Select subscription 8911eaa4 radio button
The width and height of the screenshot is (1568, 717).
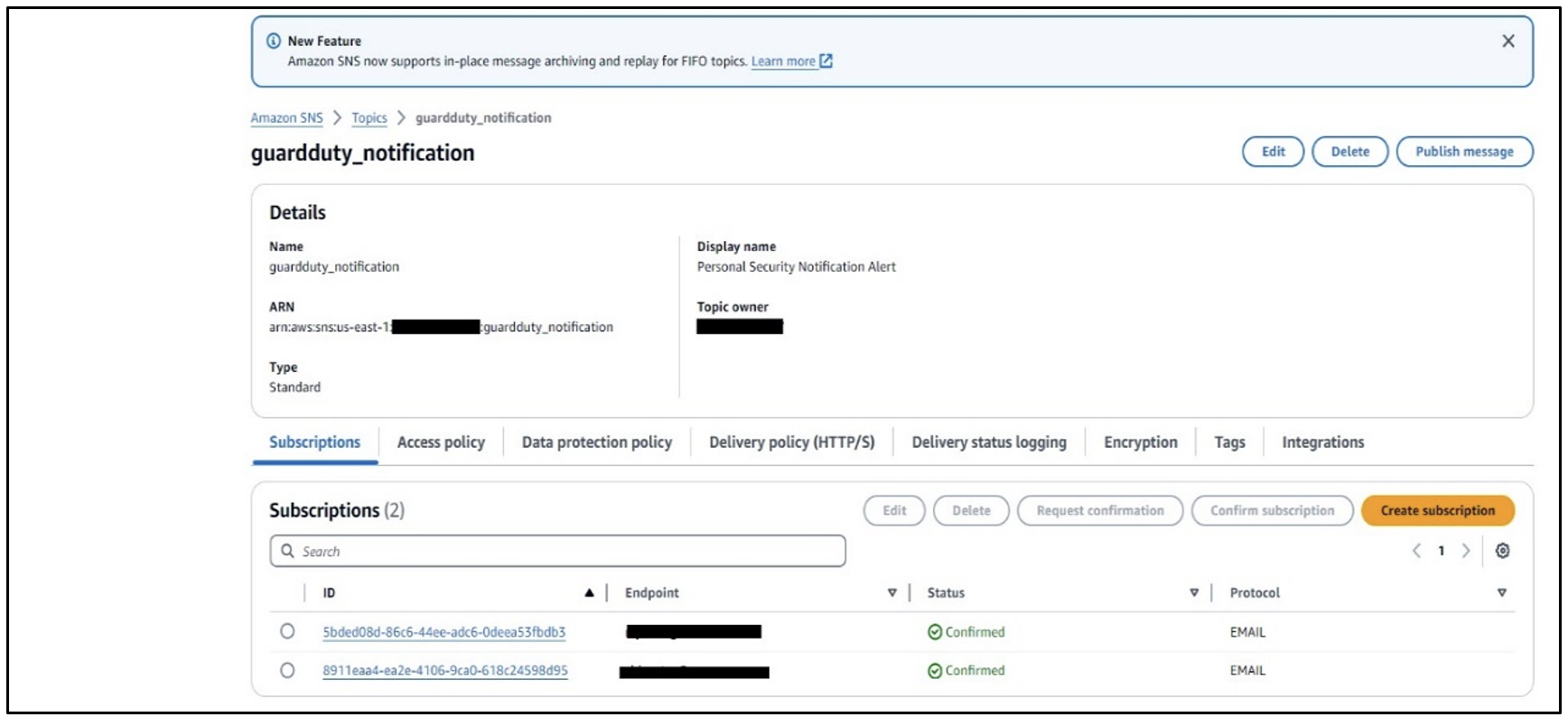287,671
